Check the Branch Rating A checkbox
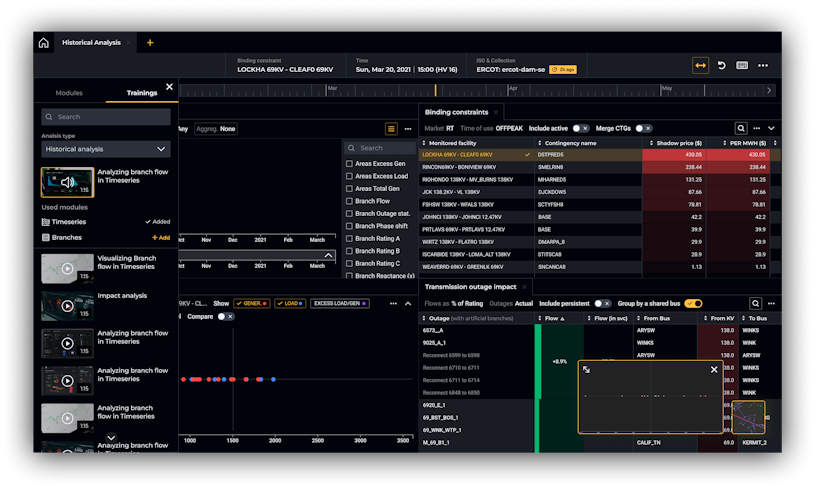 coord(349,238)
